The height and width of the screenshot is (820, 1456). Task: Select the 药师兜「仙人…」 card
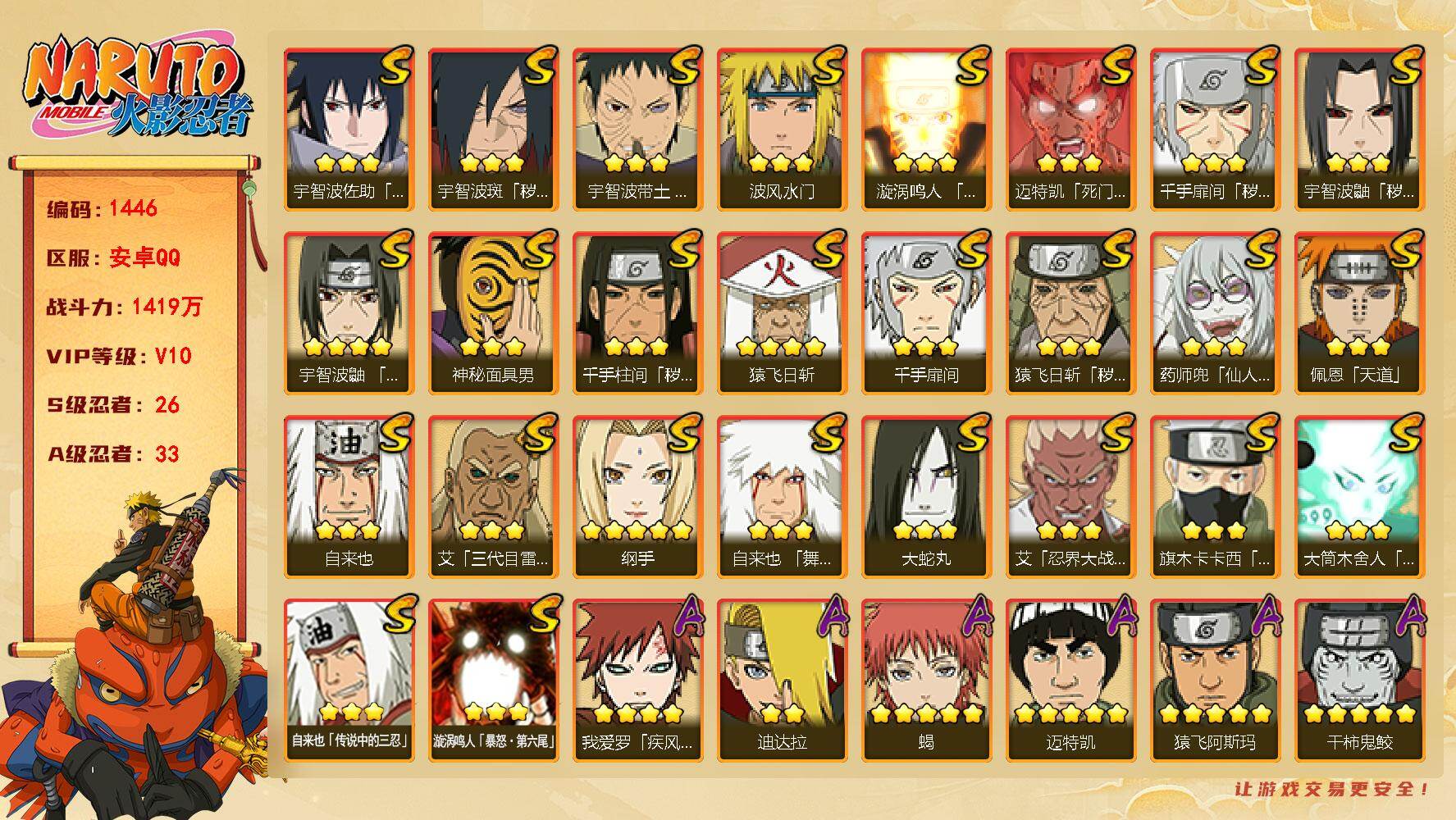[1215, 313]
